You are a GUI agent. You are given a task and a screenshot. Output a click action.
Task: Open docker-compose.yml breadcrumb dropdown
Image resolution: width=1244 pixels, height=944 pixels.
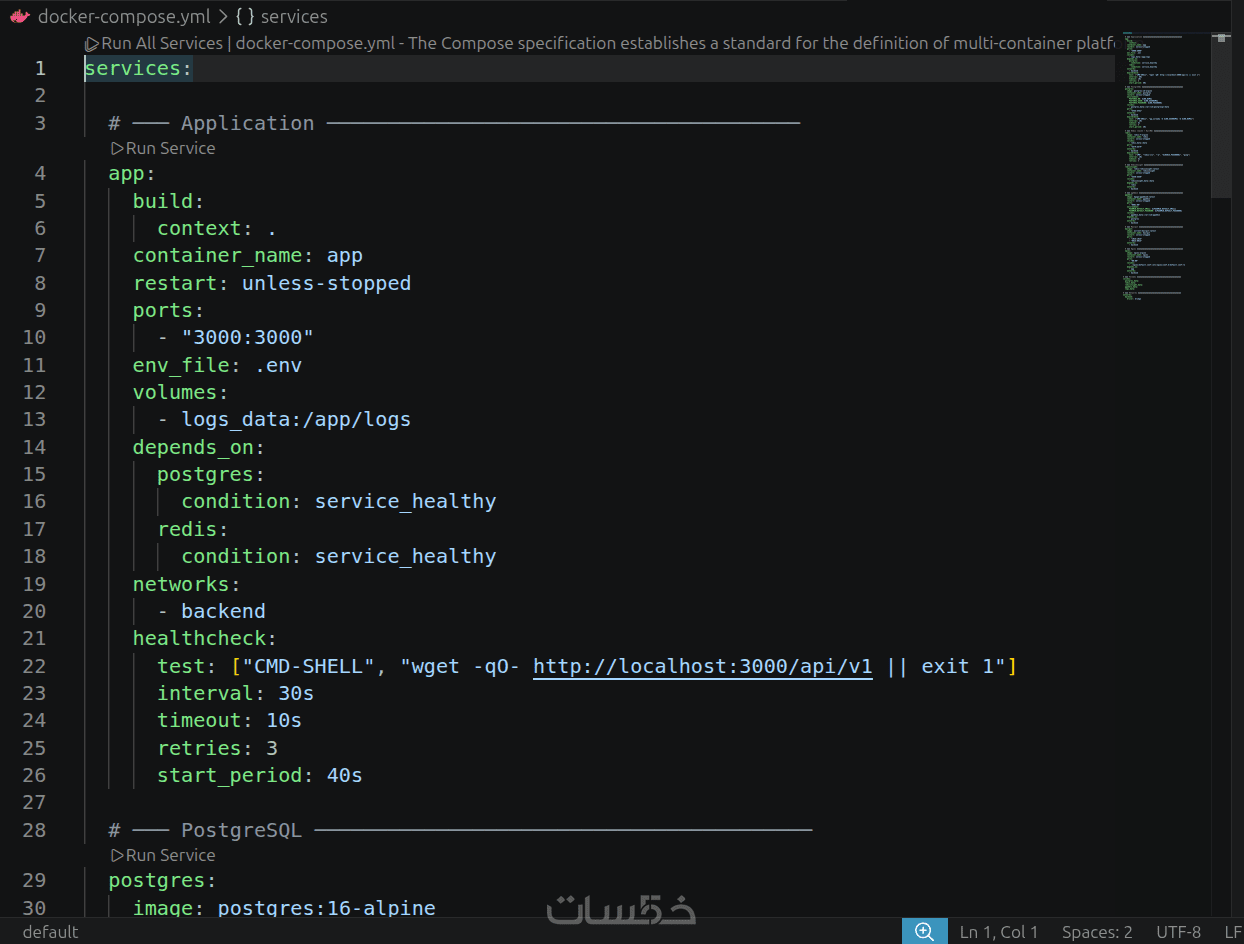click(124, 16)
